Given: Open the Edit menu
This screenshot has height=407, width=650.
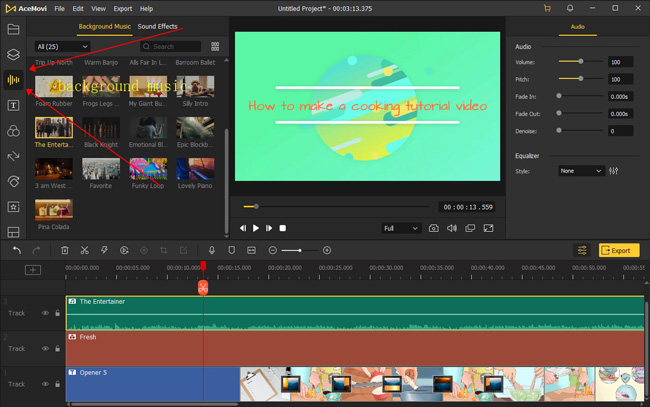Looking at the screenshot, I should pos(78,8).
